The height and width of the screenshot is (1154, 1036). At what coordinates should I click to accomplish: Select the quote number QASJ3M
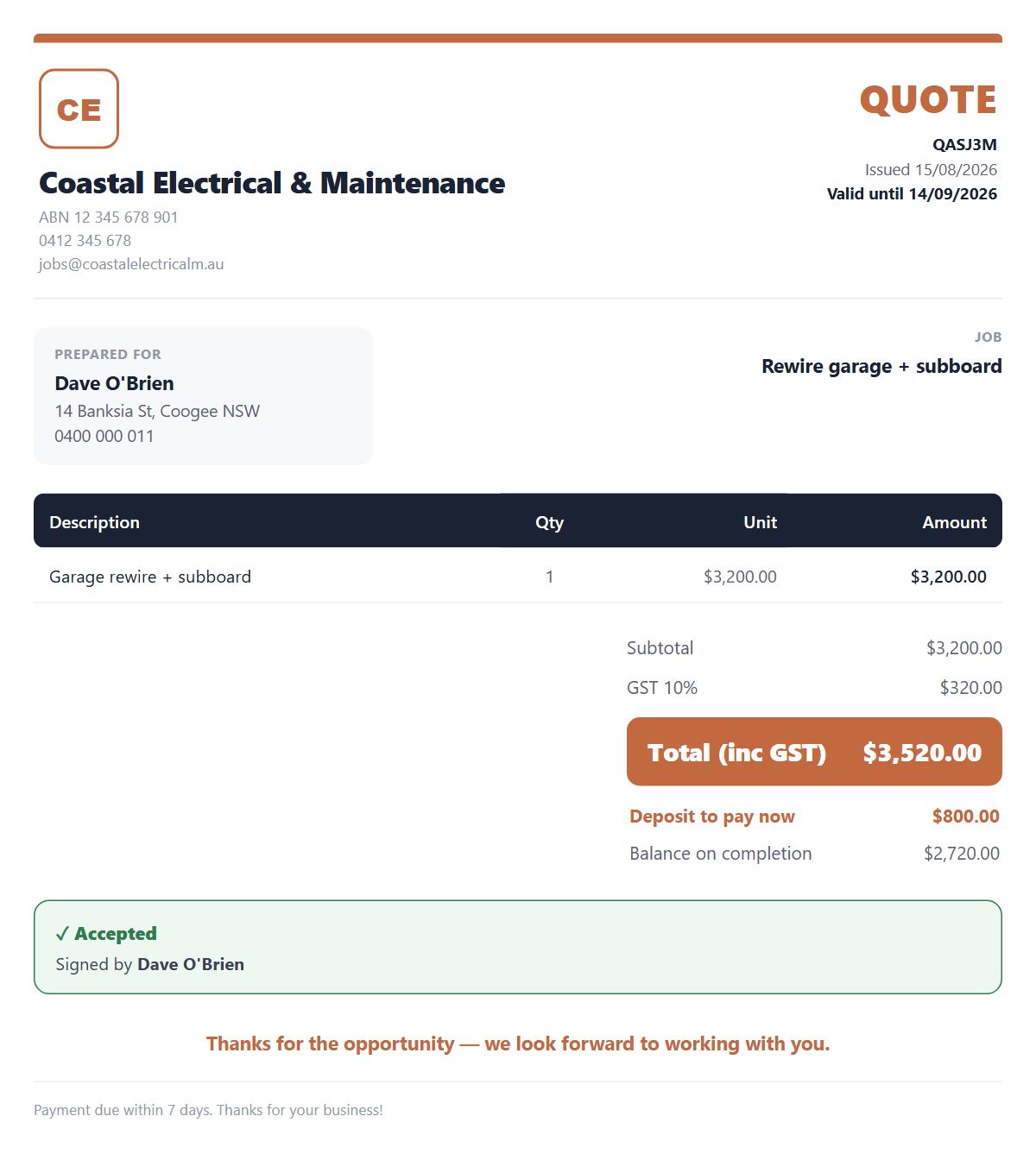click(964, 145)
